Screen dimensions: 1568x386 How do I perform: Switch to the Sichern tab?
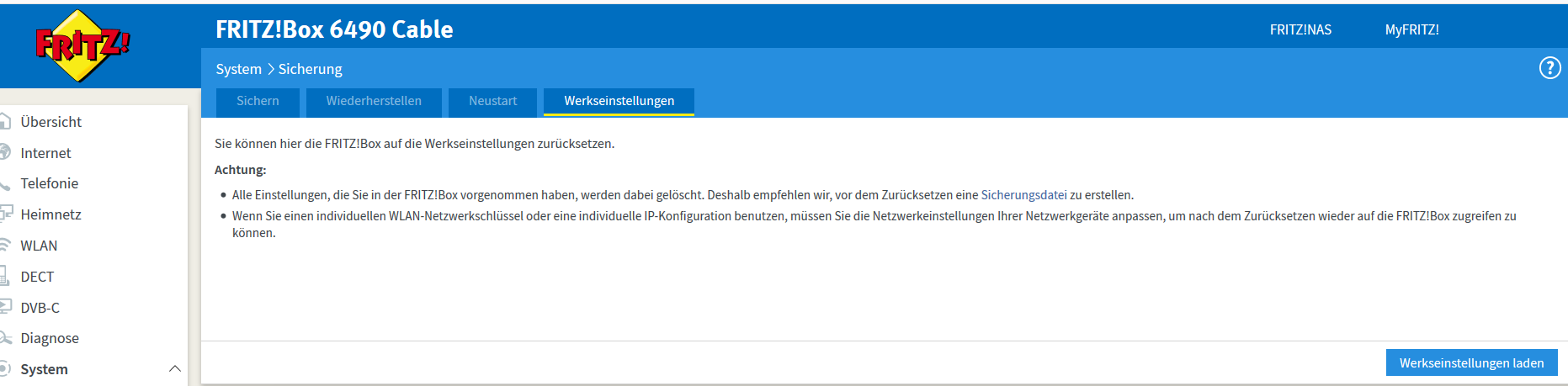coord(258,101)
